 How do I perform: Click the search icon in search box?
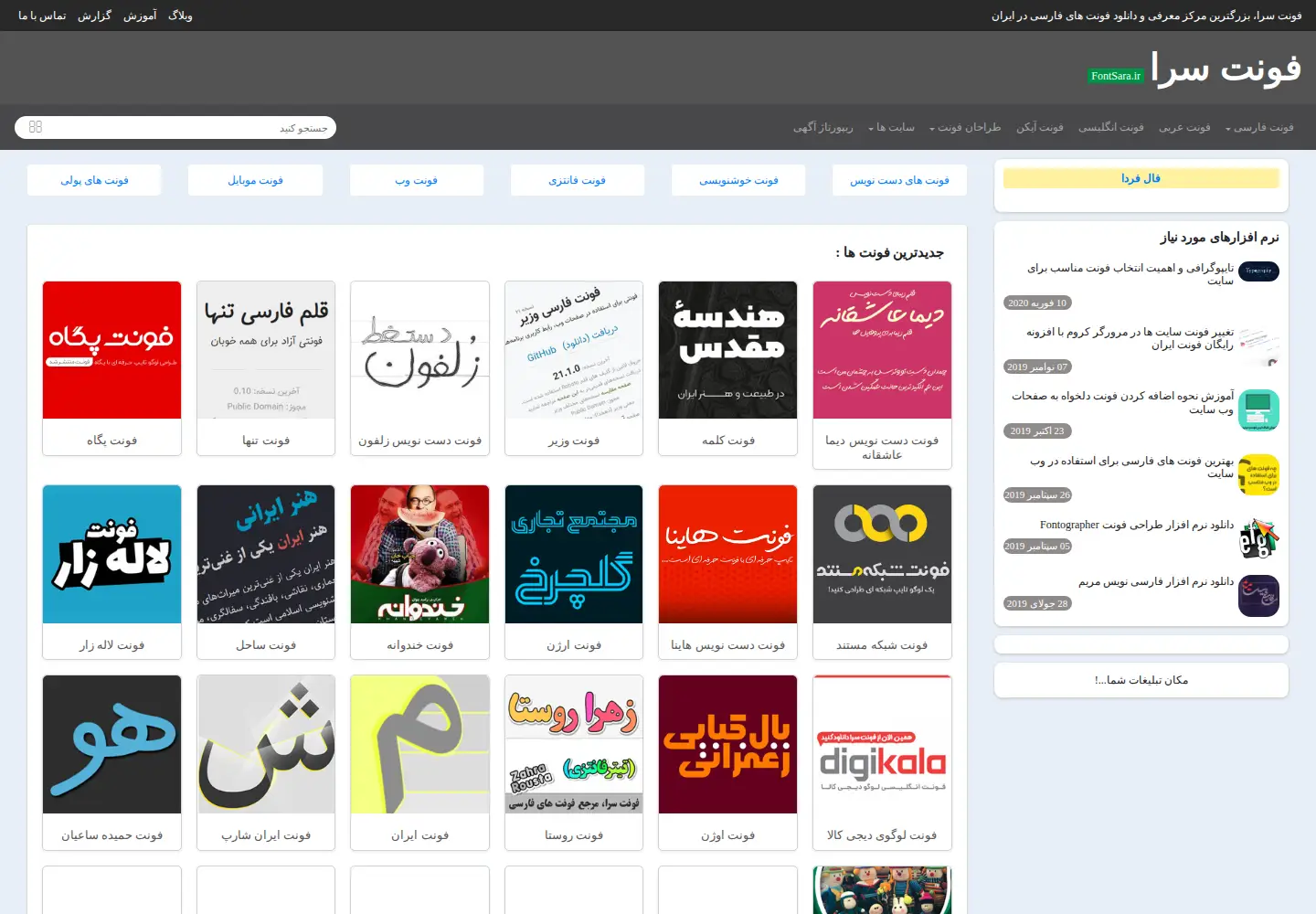coord(36,127)
